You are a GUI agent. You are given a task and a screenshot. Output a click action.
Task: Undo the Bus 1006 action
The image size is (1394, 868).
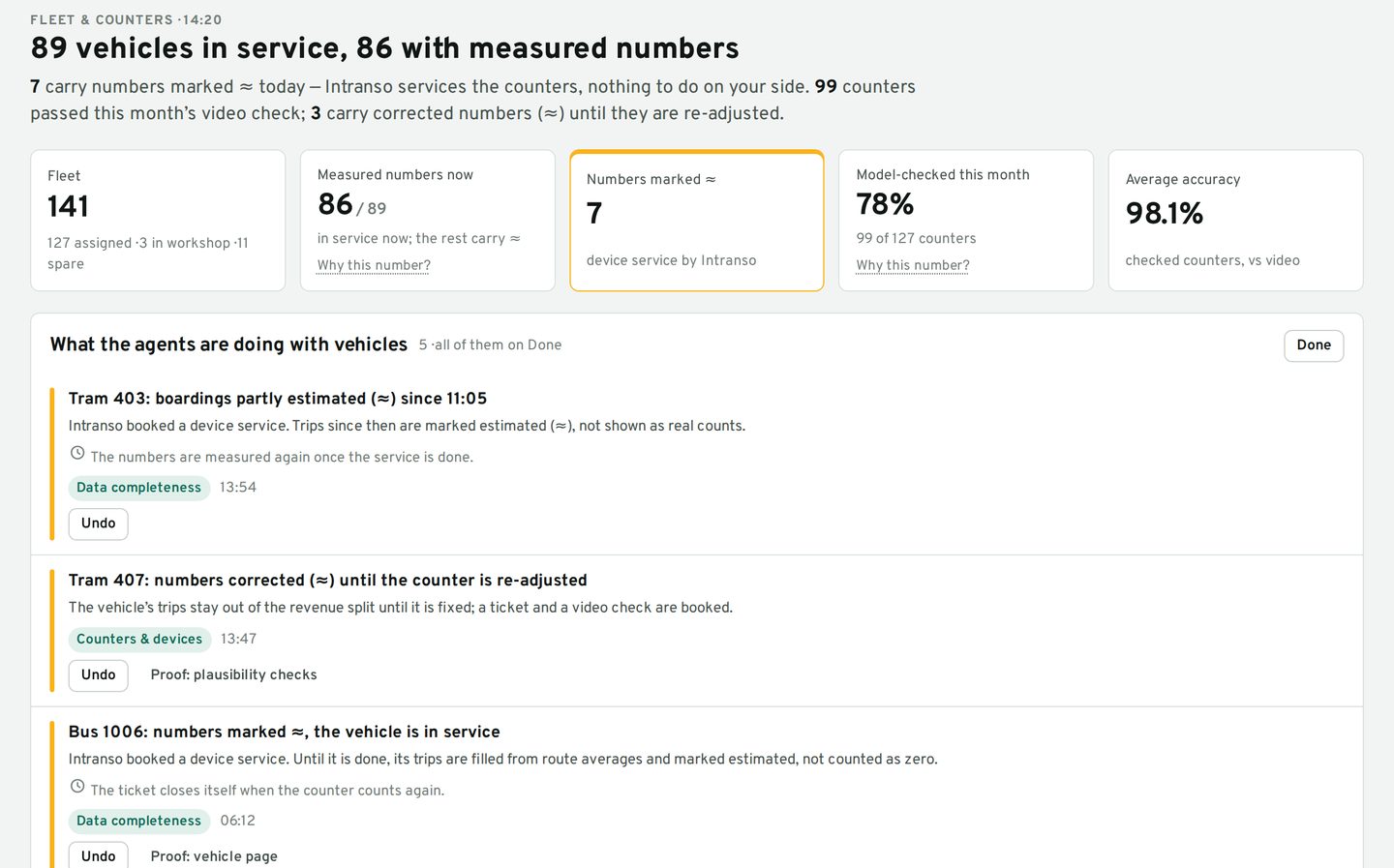click(99, 856)
